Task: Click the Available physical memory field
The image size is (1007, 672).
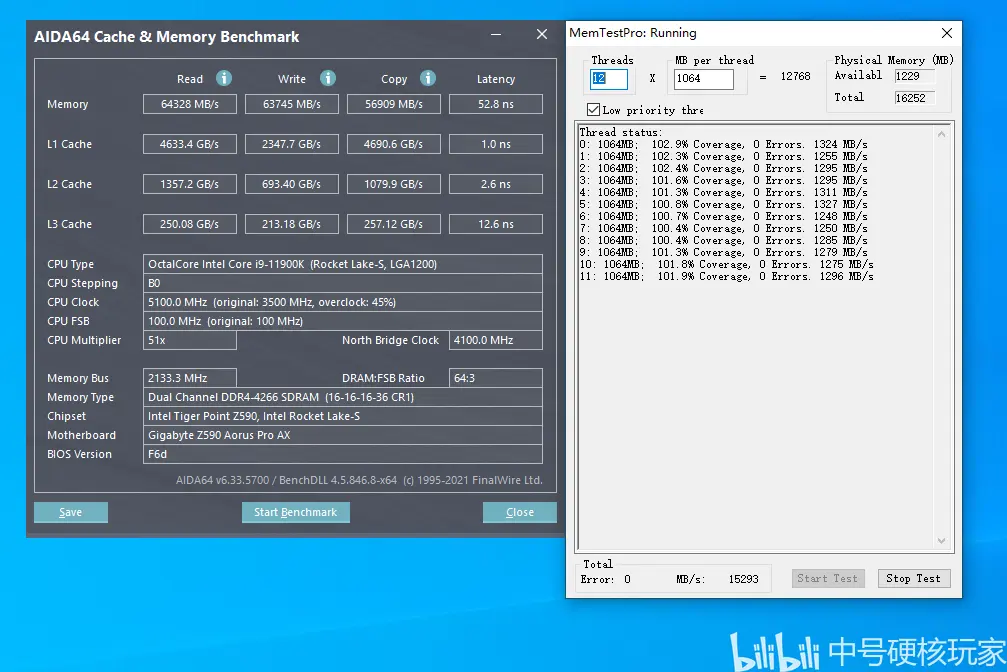Action: click(x=915, y=76)
